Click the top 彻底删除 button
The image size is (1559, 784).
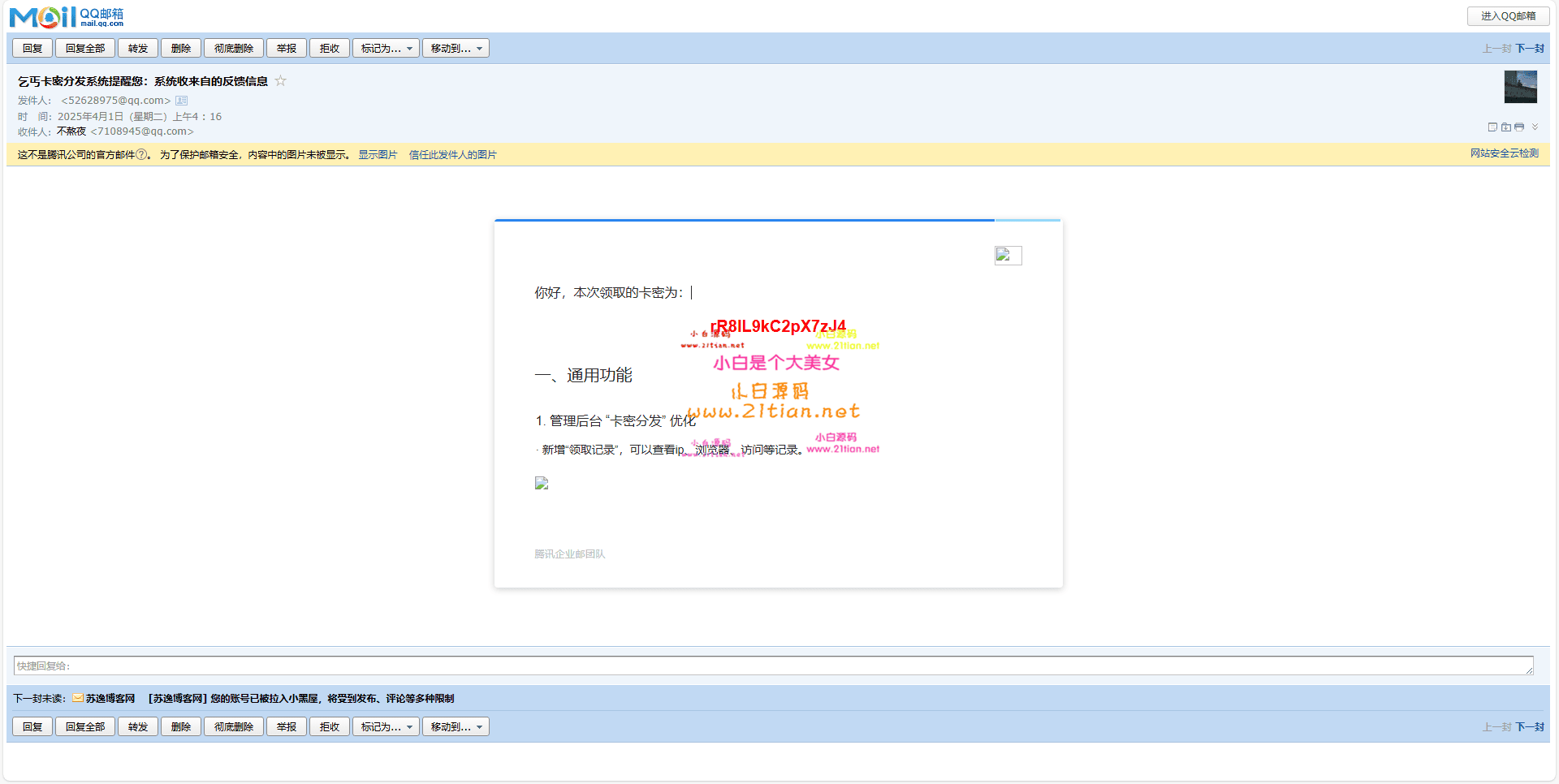234,49
